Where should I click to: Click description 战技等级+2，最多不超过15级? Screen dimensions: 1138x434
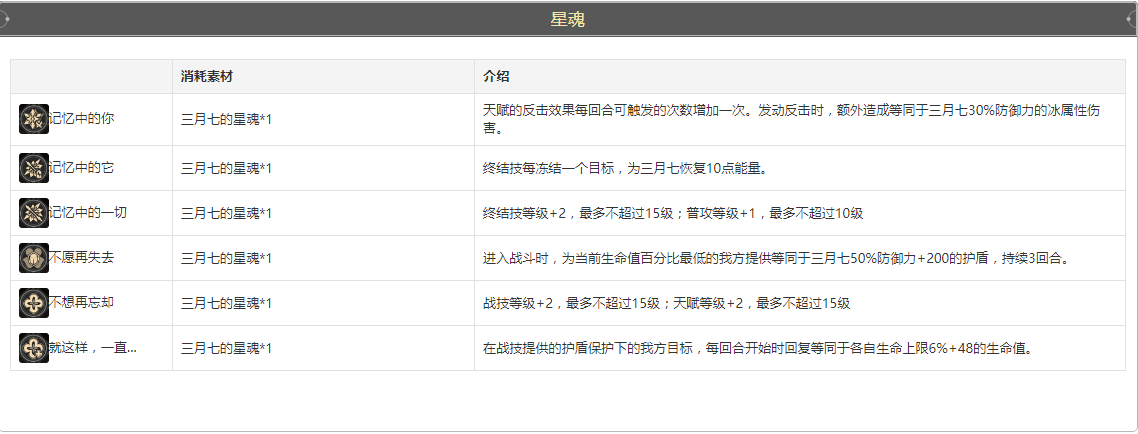point(666,303)
